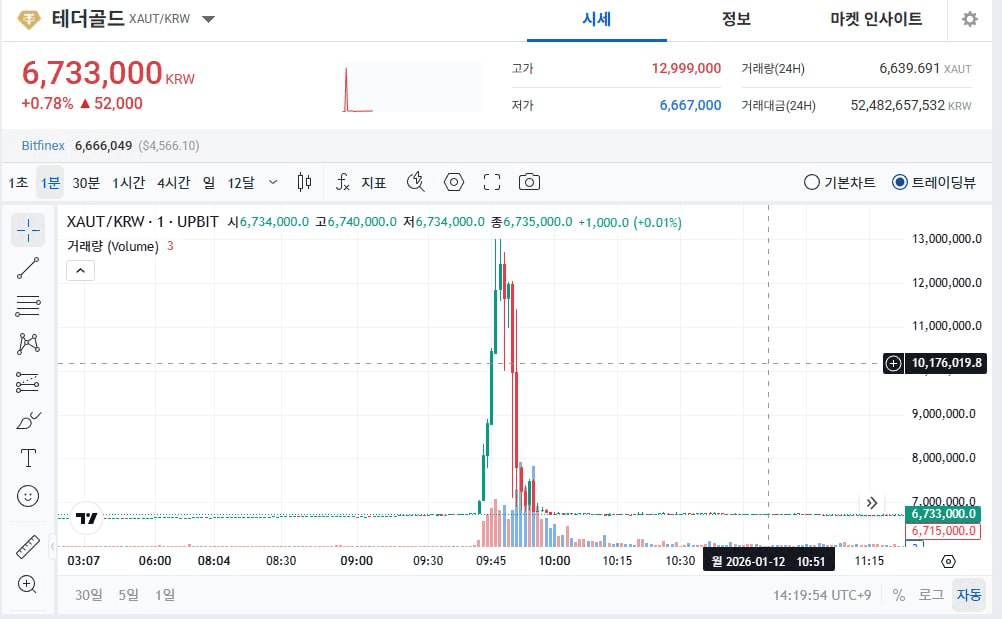This screenshot has width=1002, height=619.
Task: Choose the 30분 interval button
Action: point(86,182)
